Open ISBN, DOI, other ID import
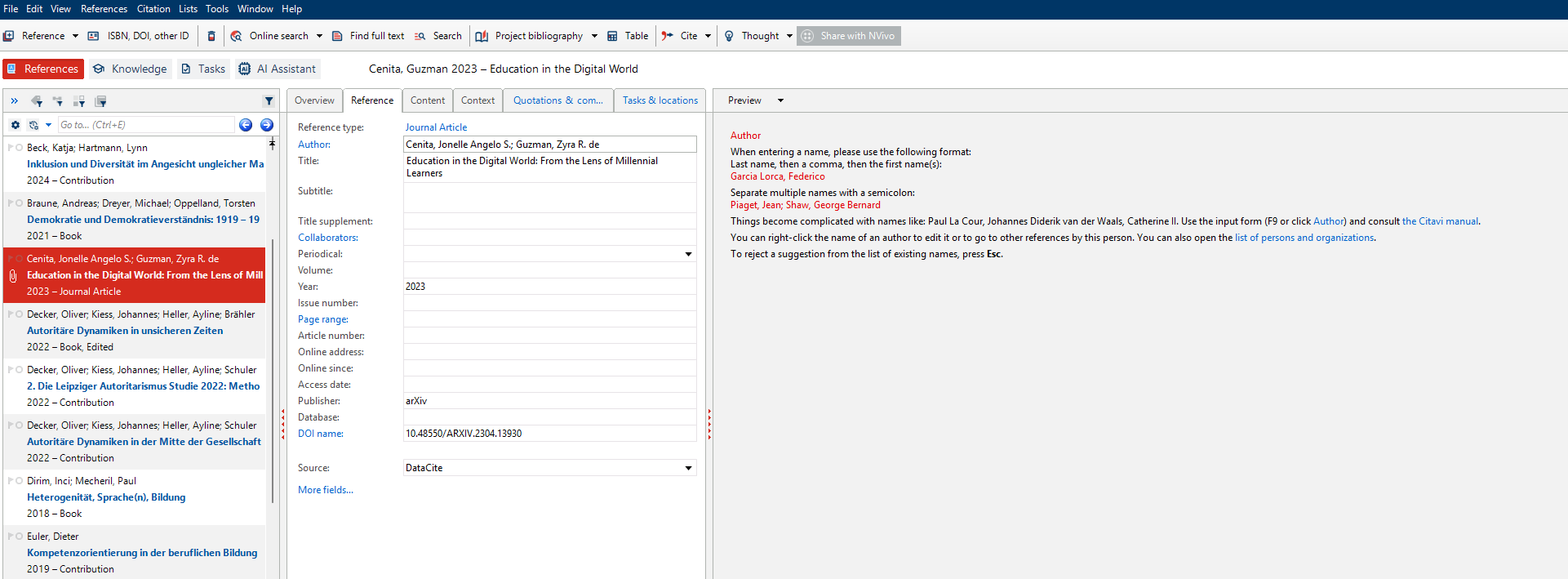The image size is (1568, 579). tap(138, 36)
